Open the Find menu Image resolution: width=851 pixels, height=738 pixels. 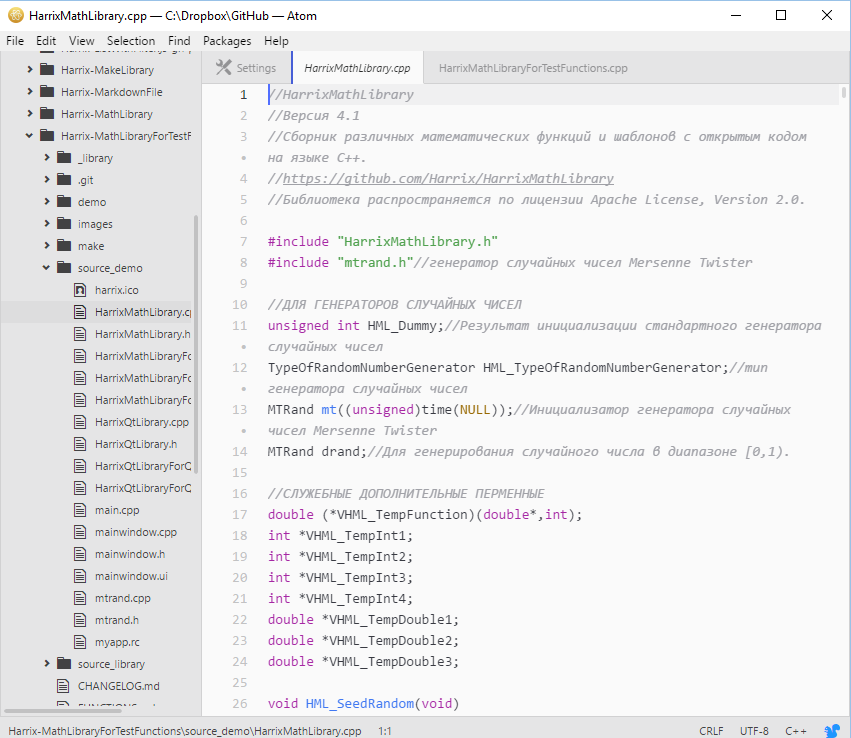(x=179, y=41)
